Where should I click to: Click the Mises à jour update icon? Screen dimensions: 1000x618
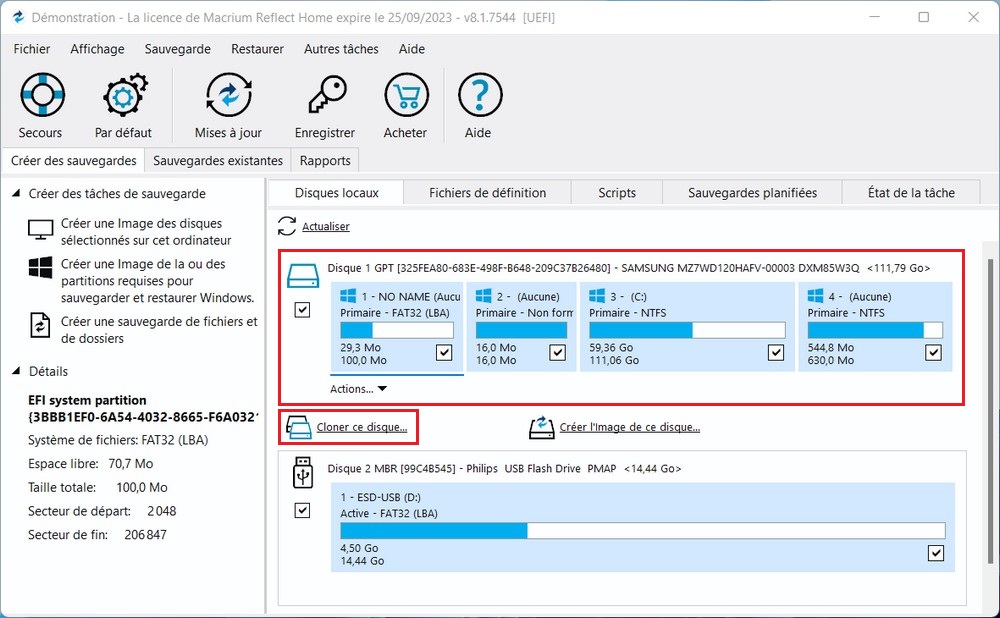[228, 96]
